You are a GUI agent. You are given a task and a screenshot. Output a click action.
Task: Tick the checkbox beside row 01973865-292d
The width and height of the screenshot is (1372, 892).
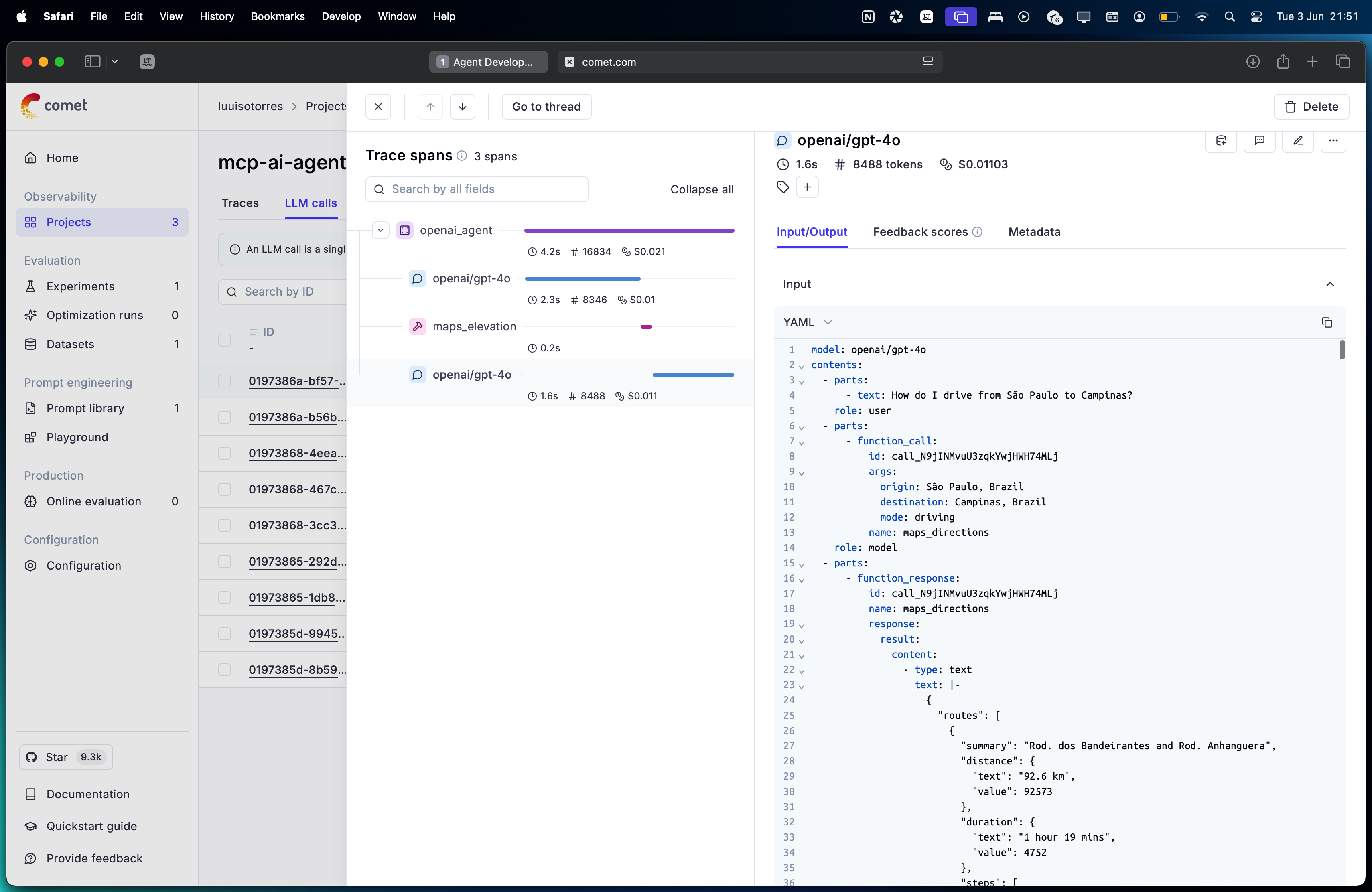(x=225, y=561)
